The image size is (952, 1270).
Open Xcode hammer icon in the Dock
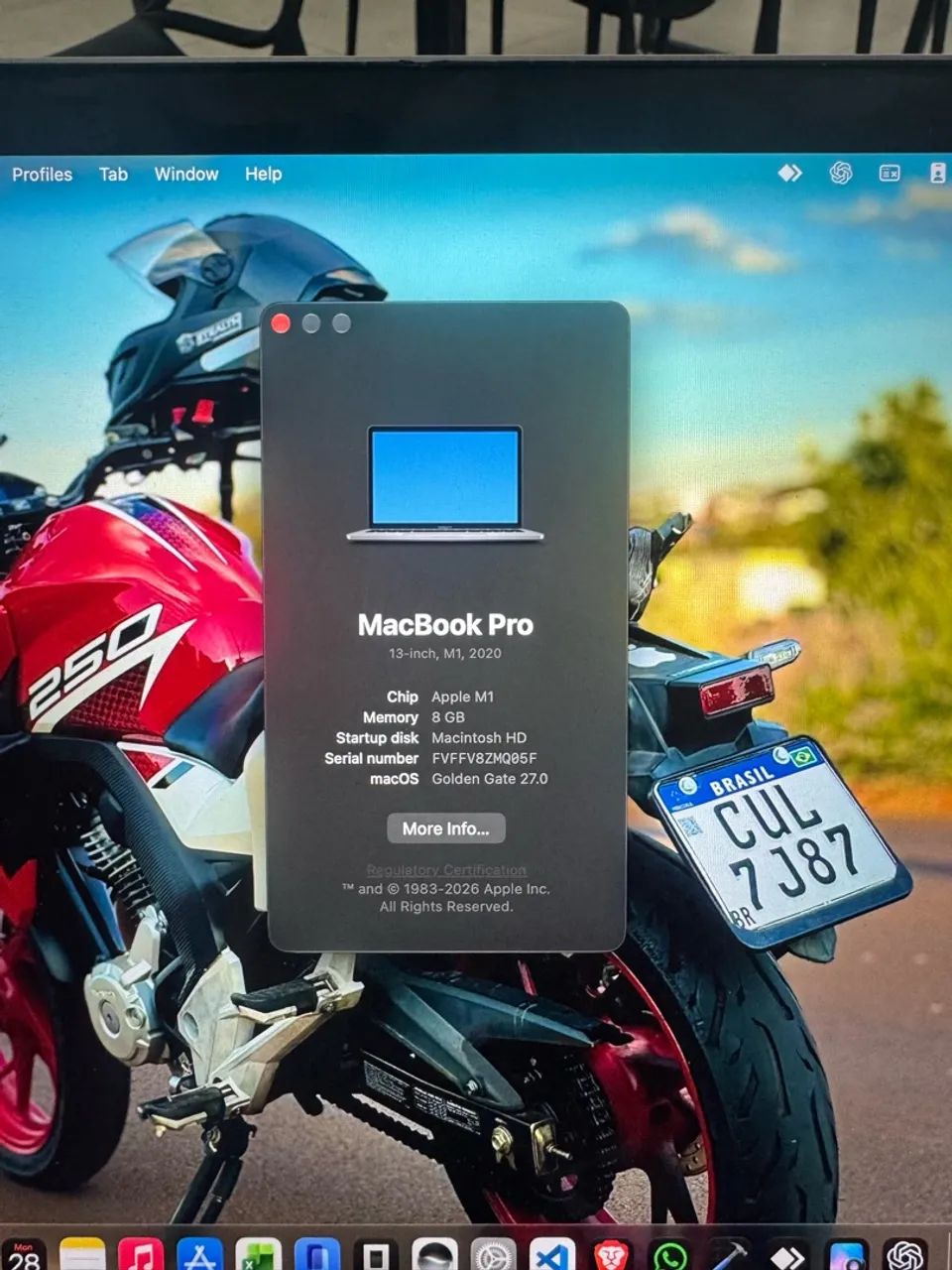point(729,1254)
